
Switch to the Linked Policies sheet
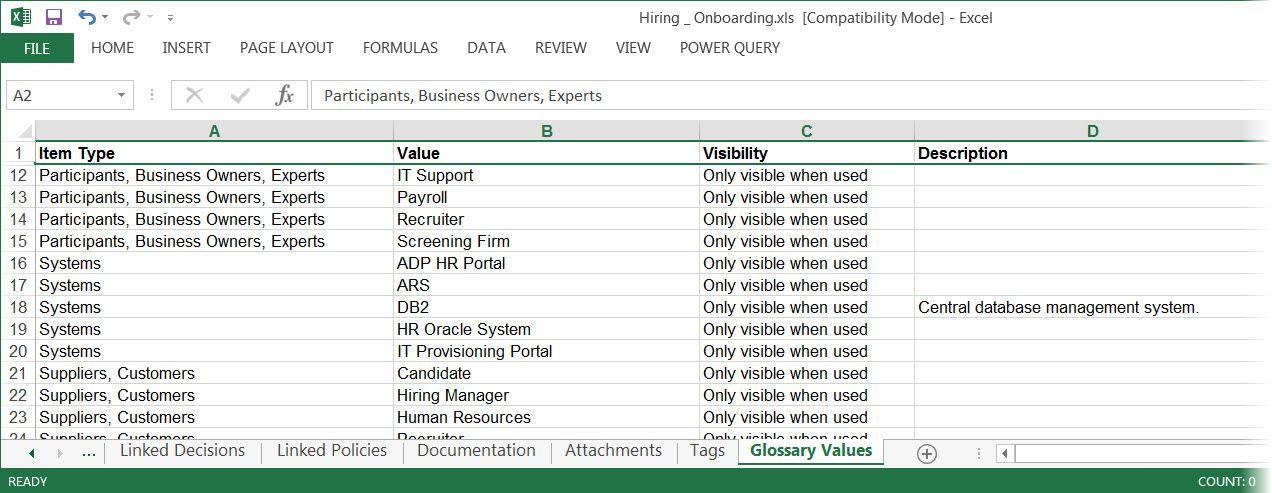point(332,451)
